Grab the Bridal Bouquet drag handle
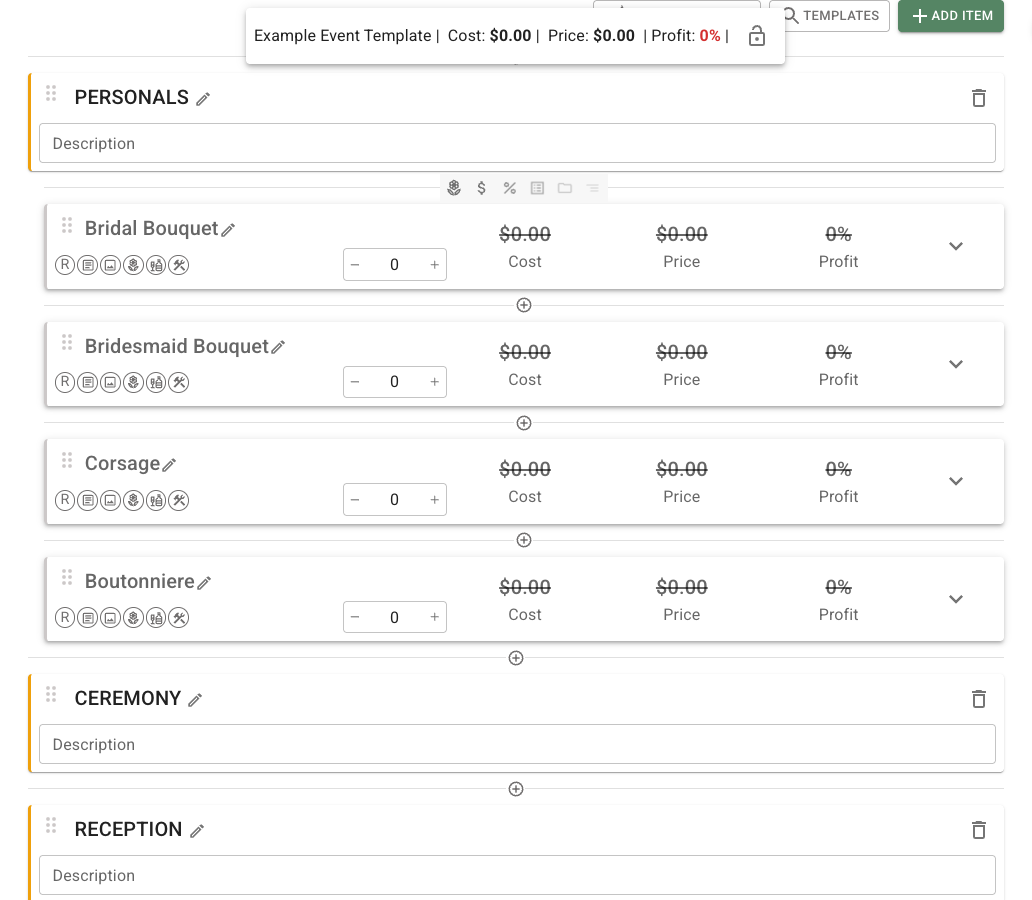Image resolution: width=1032 pixels, height=900 pixels. [x=67, y=226]
